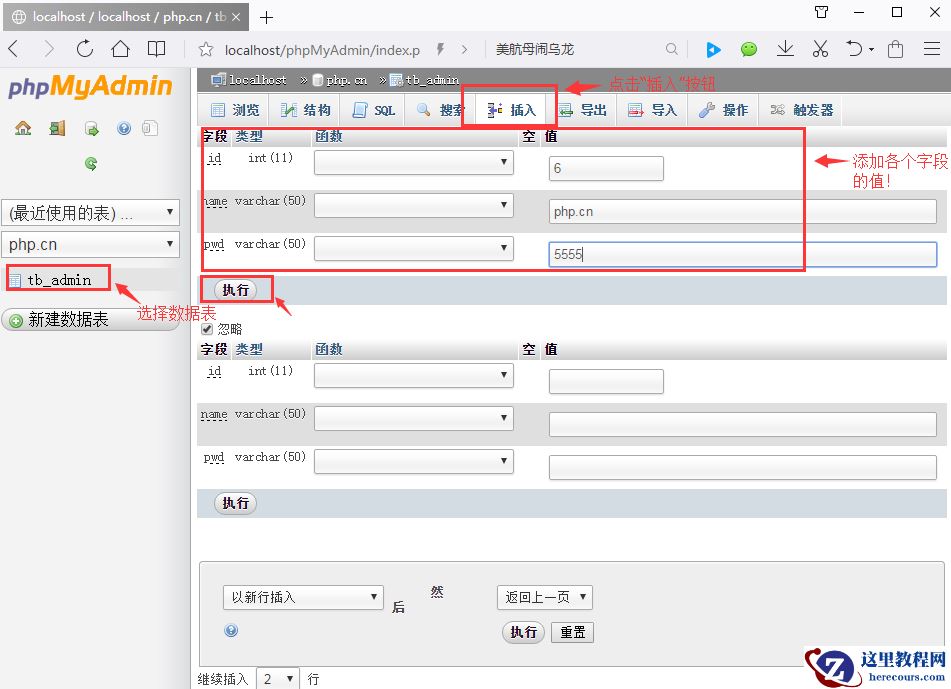Open the tb_admin table link
Viewport: 951px width, 689px height.
tap(59, 280)
